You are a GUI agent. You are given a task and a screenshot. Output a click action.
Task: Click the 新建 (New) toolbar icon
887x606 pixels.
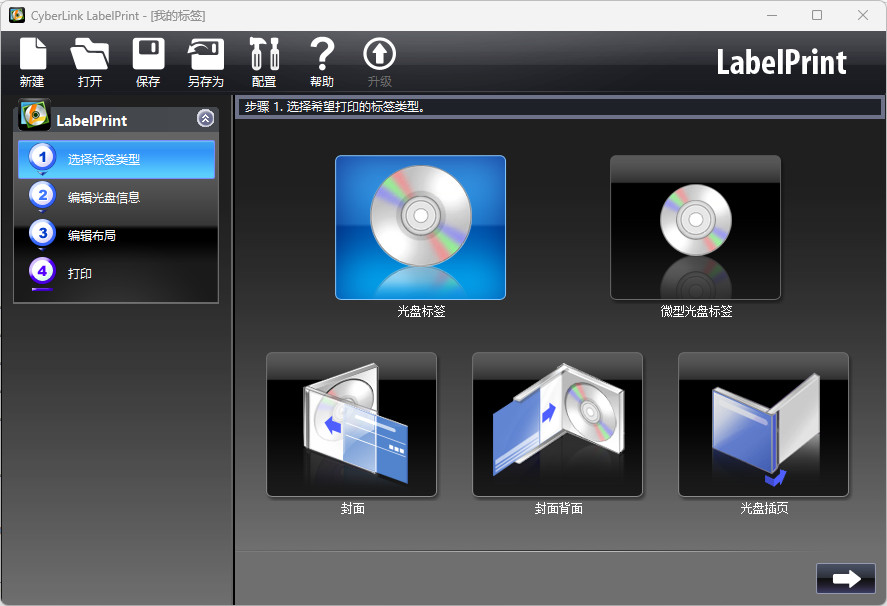(32, 61)
